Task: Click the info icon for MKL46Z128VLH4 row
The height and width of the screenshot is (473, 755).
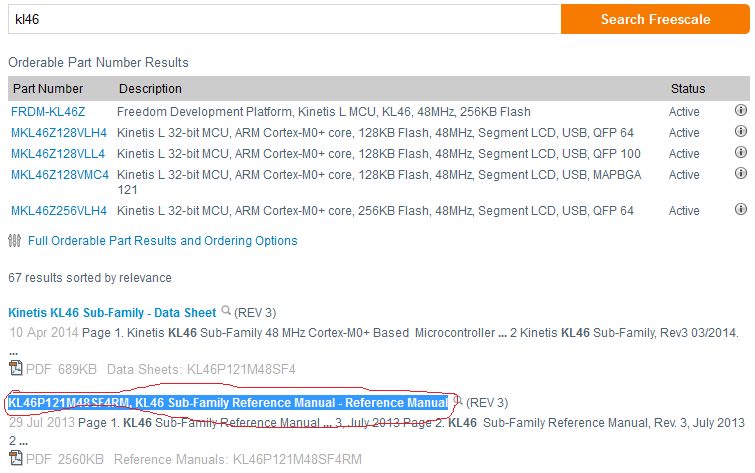Action: [x=741, y=131]
